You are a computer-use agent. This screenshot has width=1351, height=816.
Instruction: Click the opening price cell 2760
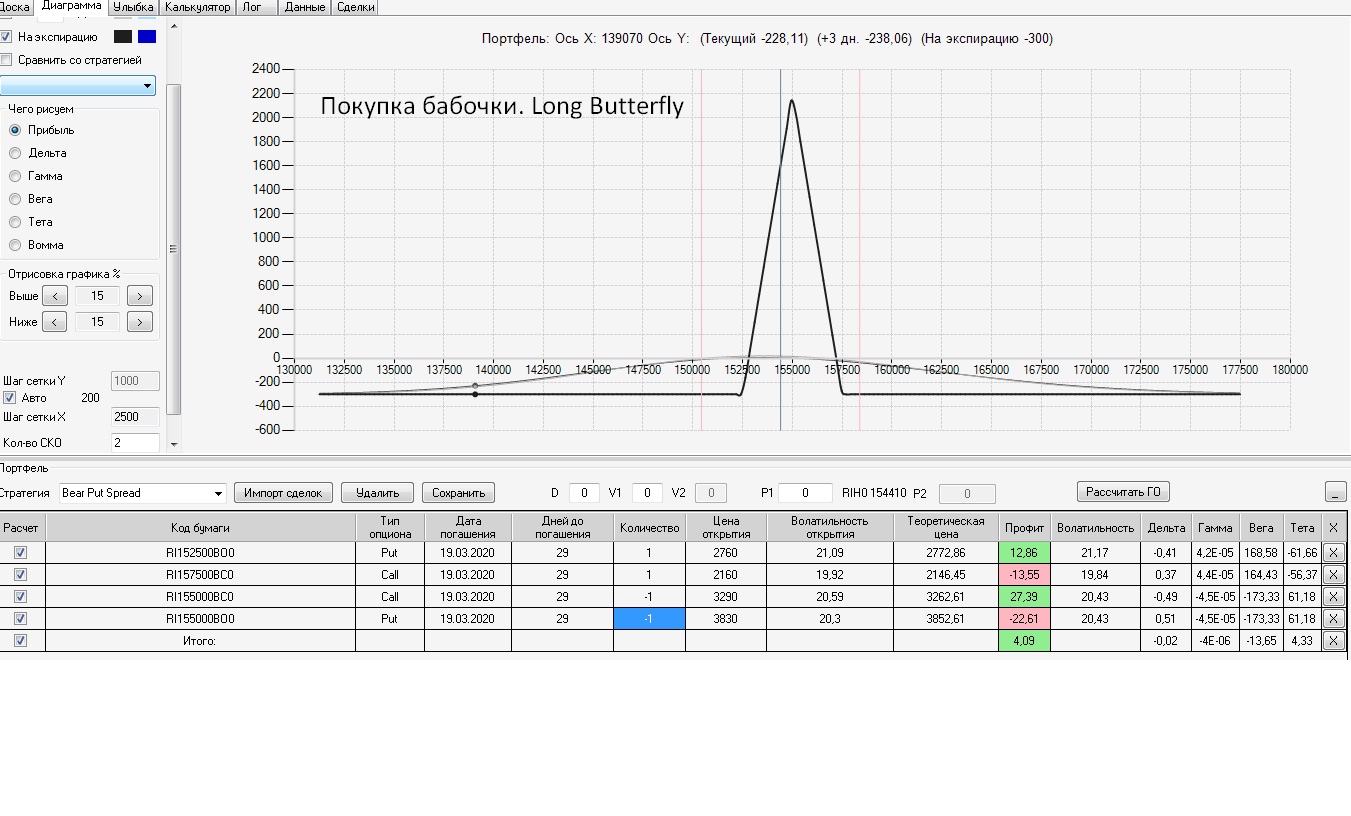tap(726, 552)
